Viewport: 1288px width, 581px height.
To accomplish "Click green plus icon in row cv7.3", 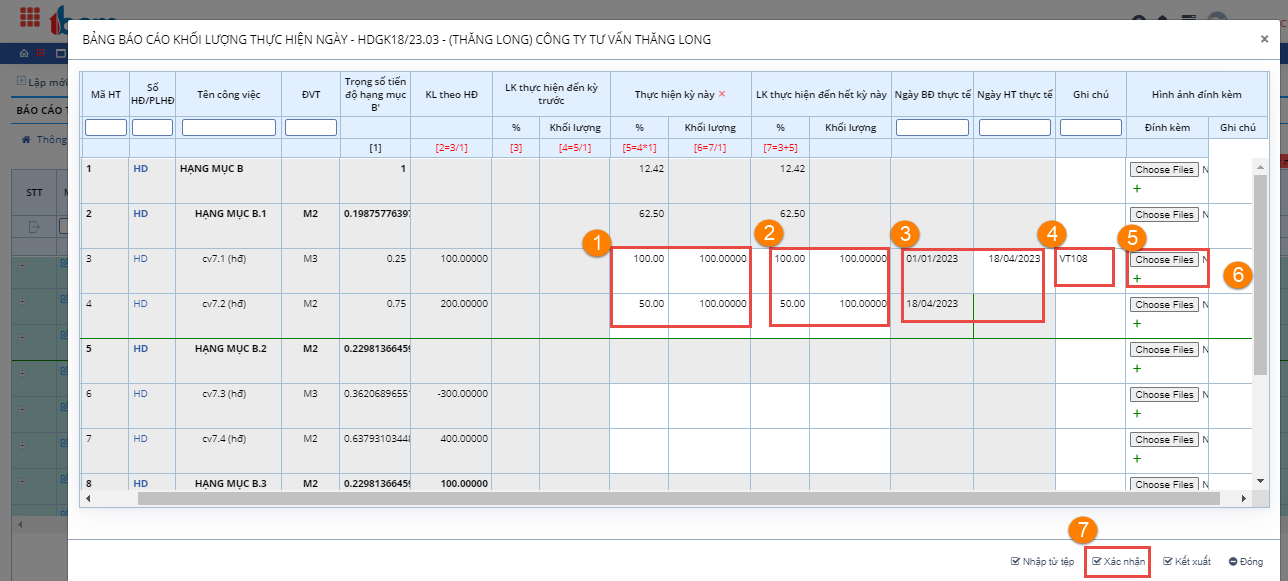I will (1136, 413).
